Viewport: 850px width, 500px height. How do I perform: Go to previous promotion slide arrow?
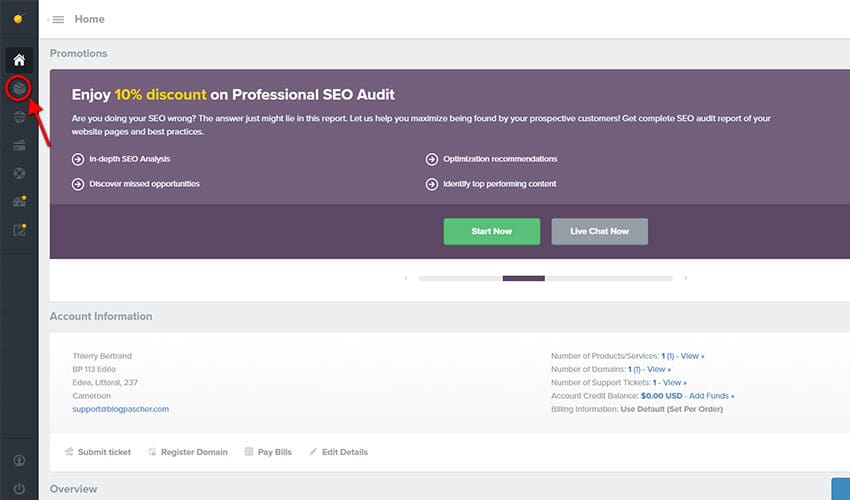click(406, 278)
